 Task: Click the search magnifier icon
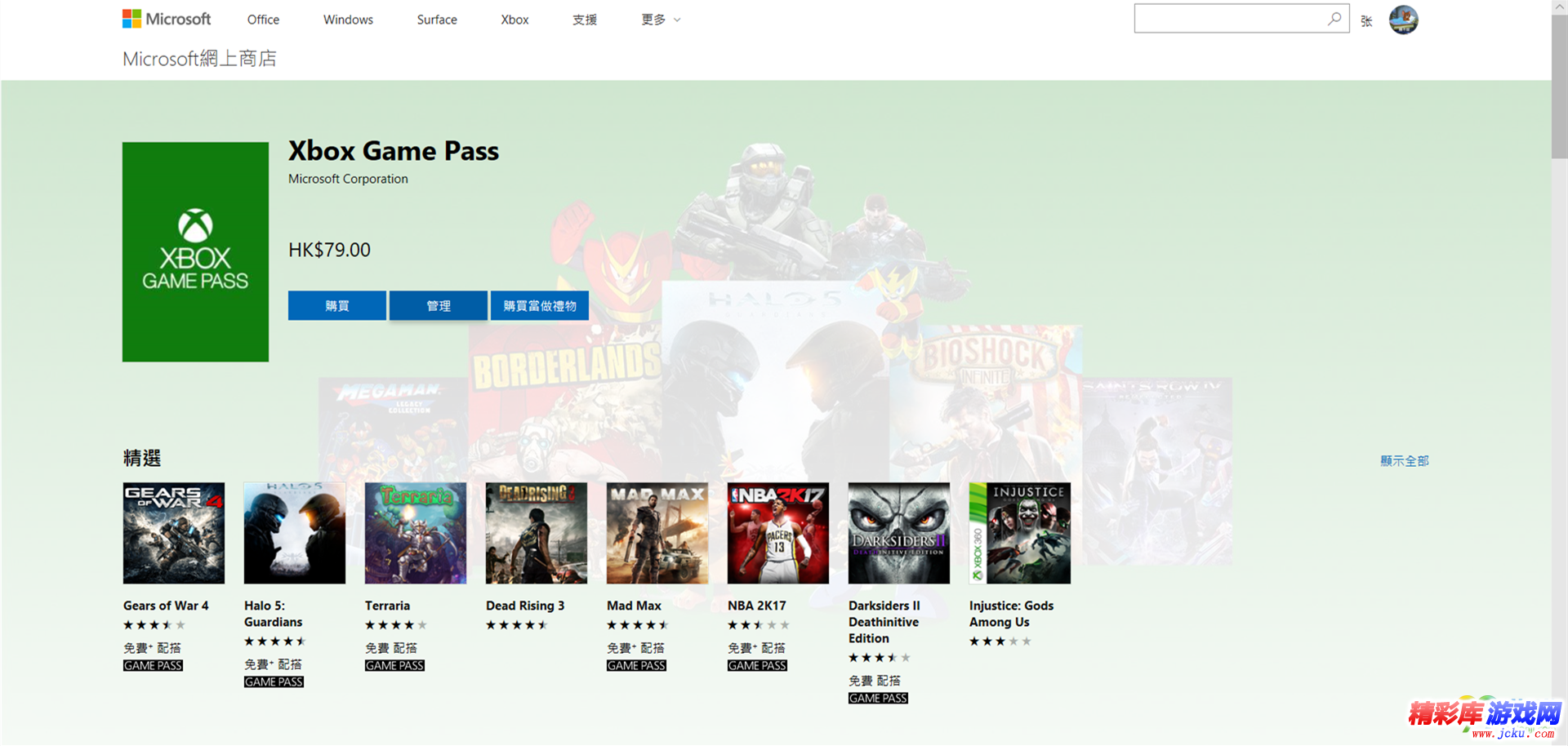[1334, 19]
